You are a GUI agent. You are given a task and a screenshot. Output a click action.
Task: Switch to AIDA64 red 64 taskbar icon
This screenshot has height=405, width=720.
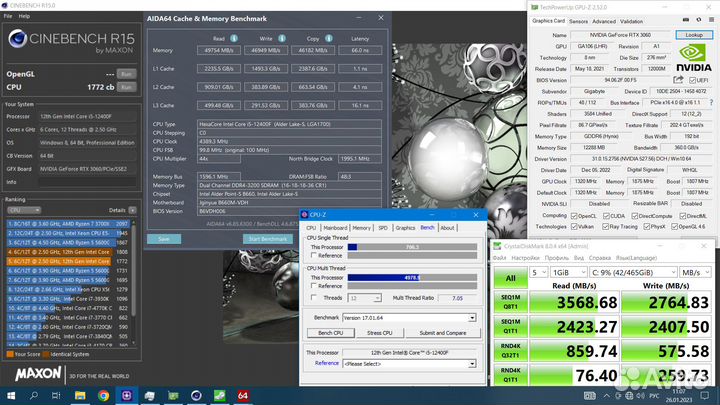243,395
